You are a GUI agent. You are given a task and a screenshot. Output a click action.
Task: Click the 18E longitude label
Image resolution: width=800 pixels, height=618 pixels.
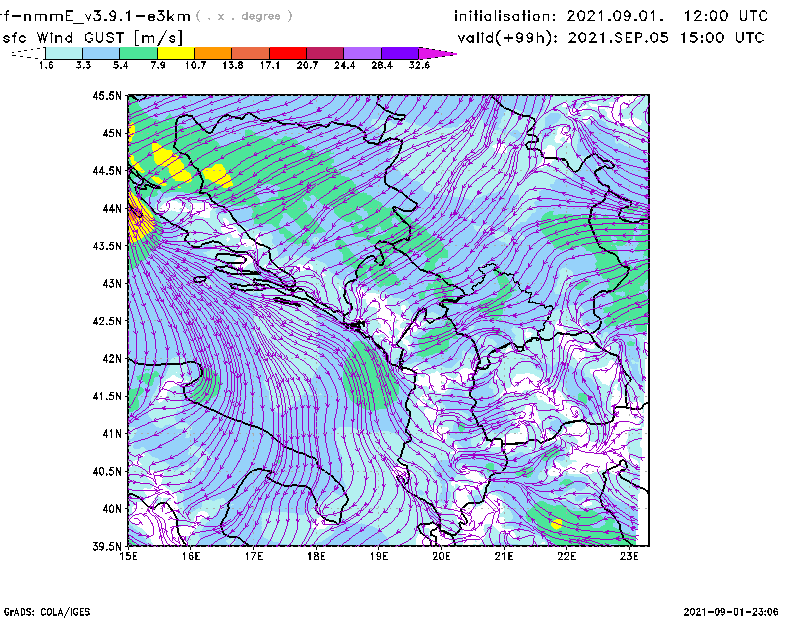point(316,556)
